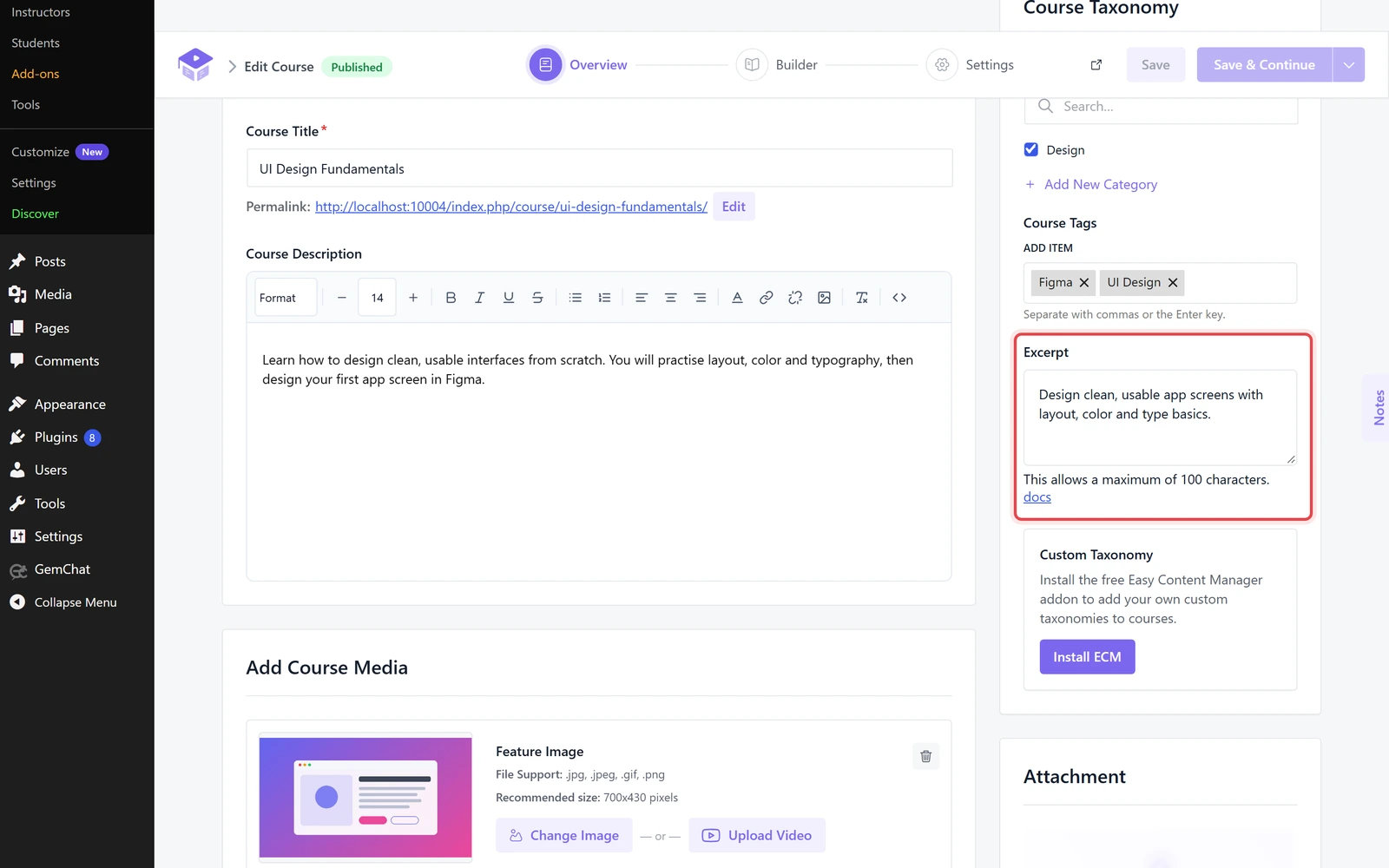Expand the Save & Continue dropdown arrow

(1349, 65)
